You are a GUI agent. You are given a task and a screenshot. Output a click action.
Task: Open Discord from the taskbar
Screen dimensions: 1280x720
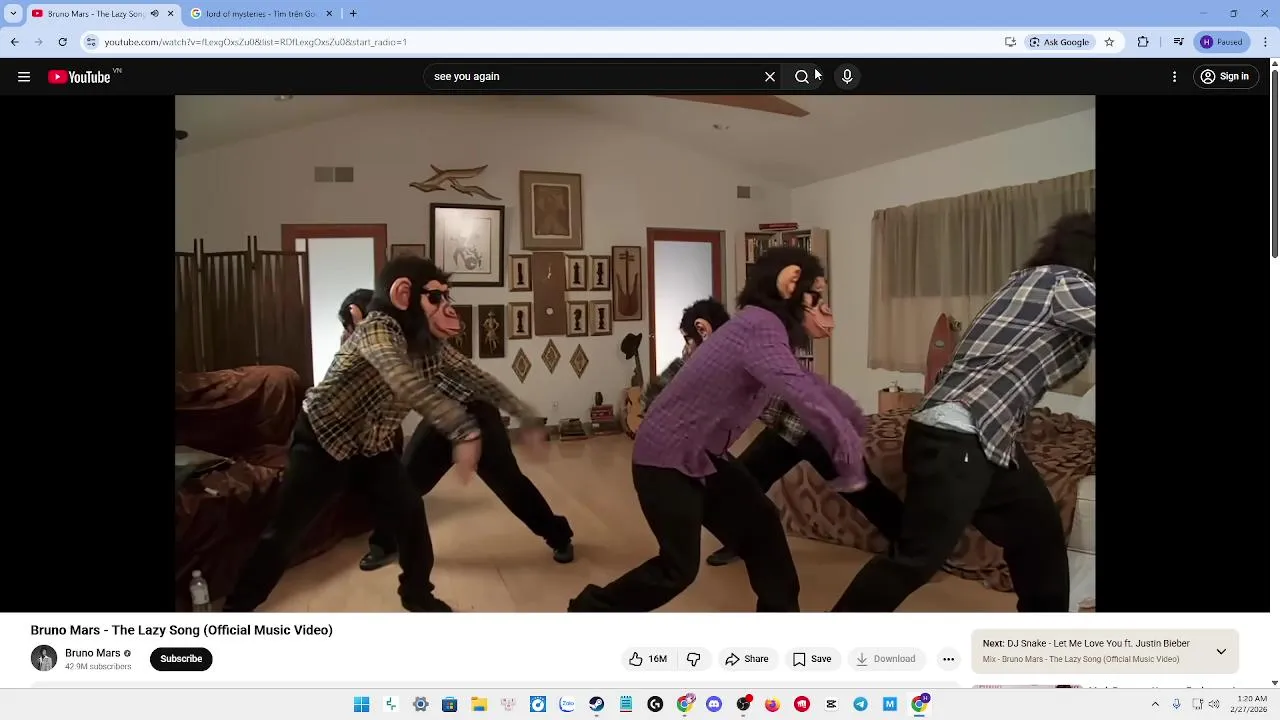pos(714,705)
